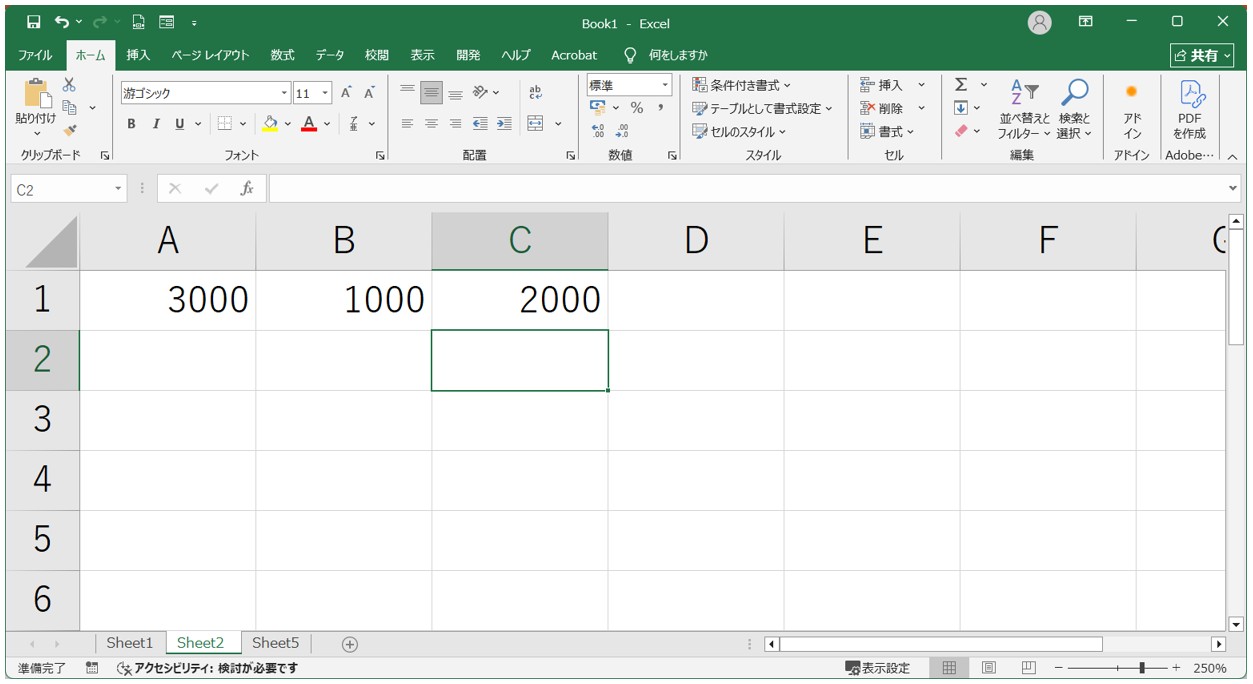Switch to the Sheet5 tab

tap(275, 643)
